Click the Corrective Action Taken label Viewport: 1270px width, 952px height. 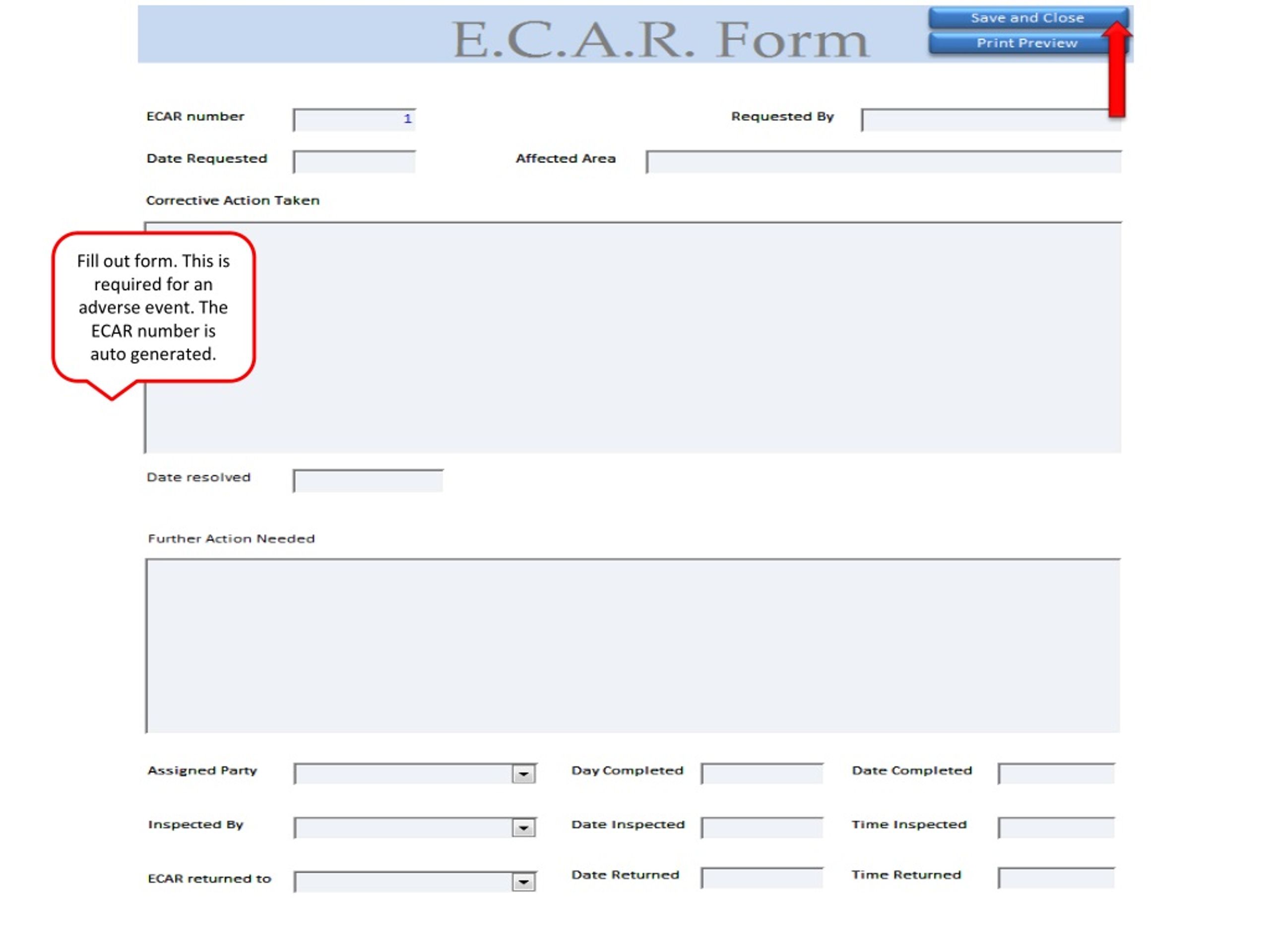pyautogui.click(x=233, y=200)
